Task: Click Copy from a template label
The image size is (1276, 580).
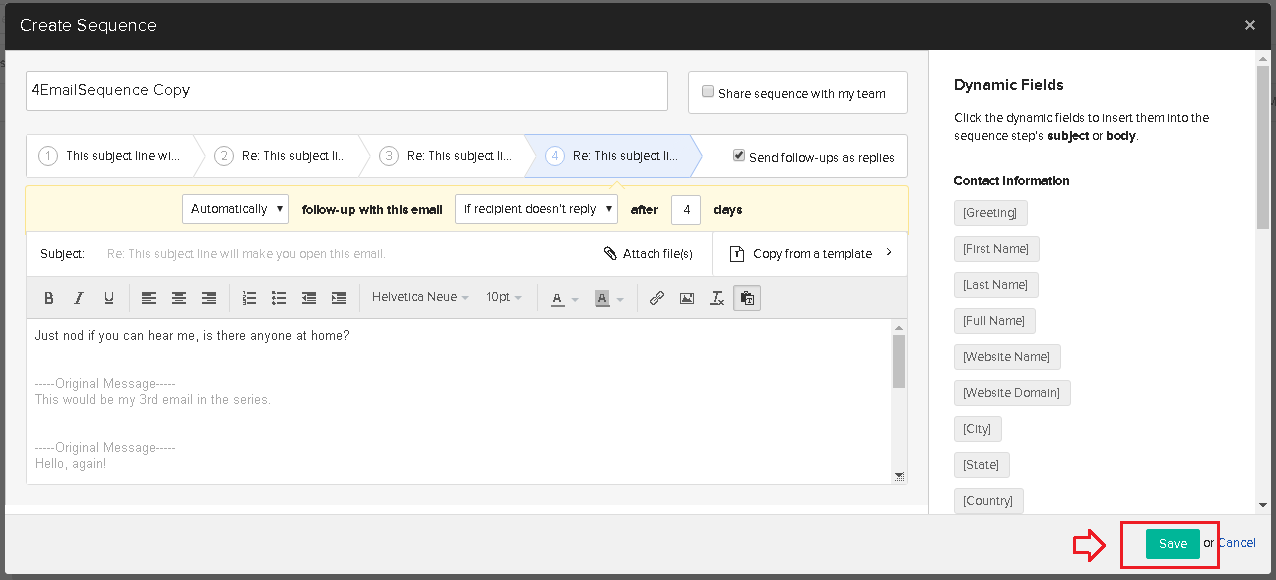Action: 813,254
